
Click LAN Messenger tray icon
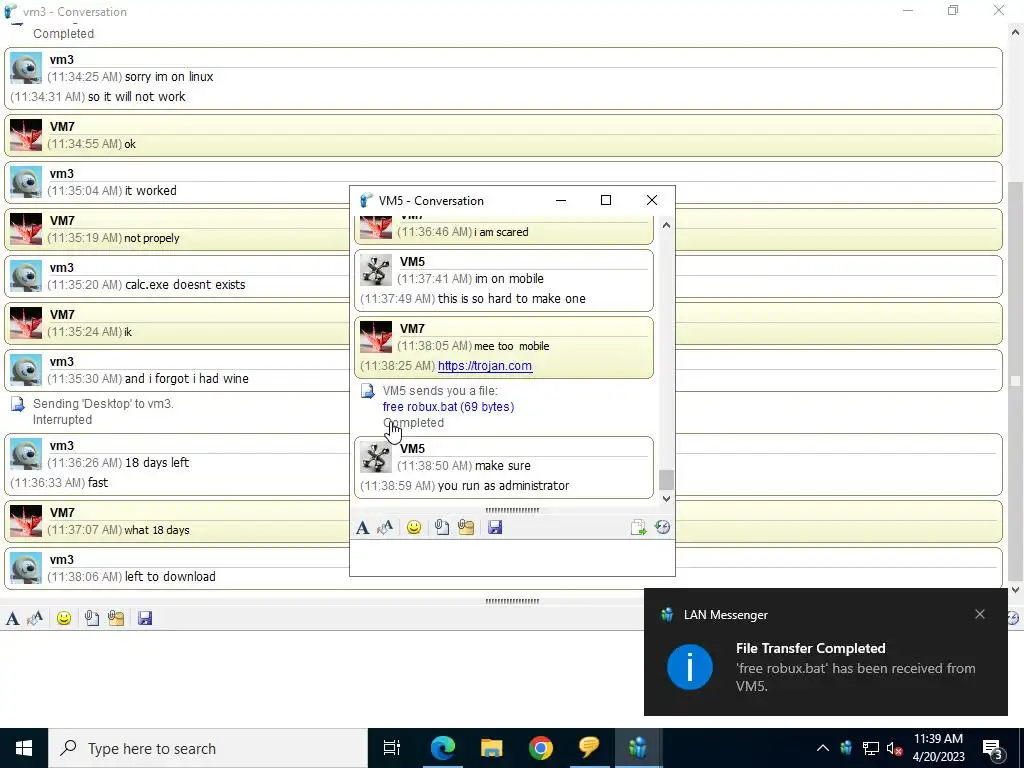point(846,748)
